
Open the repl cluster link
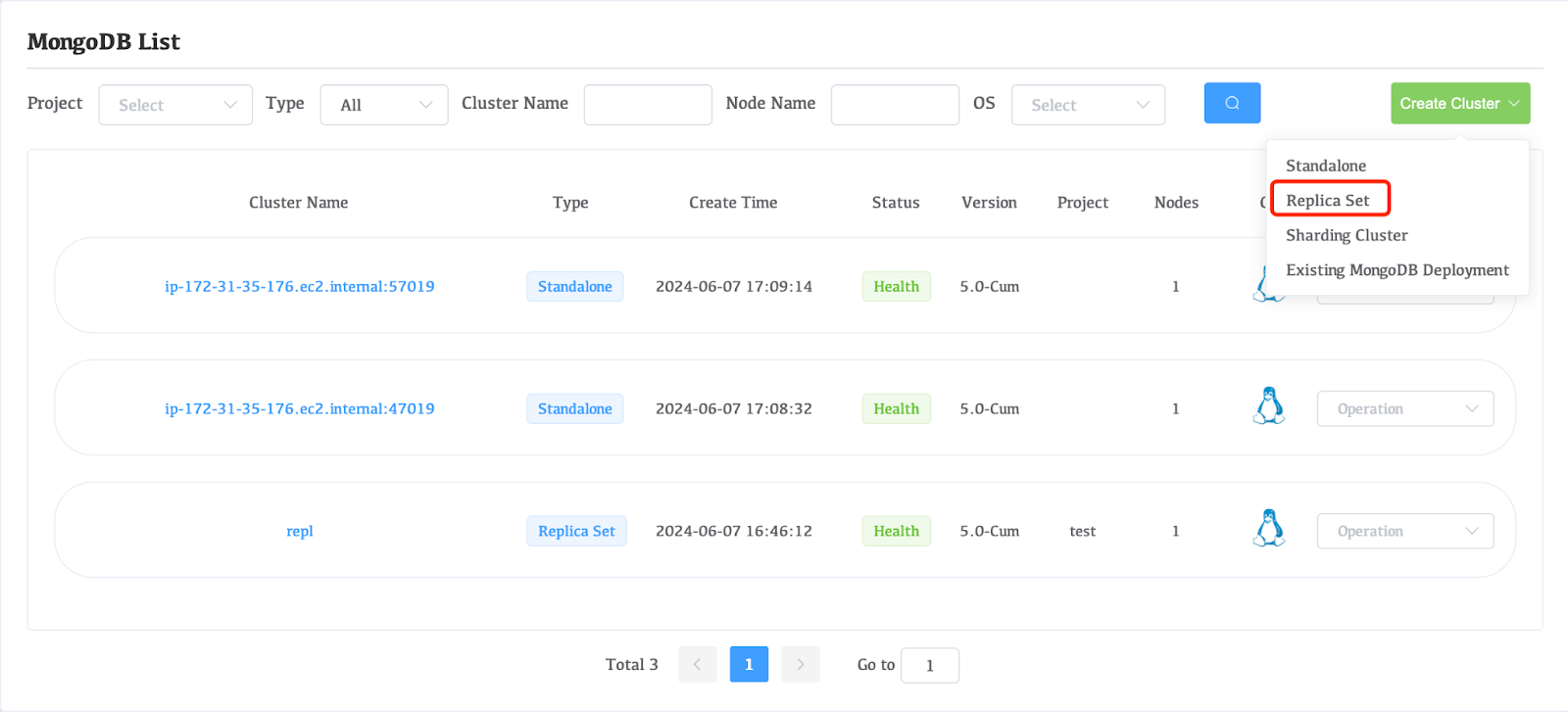[x=300, y=531]
